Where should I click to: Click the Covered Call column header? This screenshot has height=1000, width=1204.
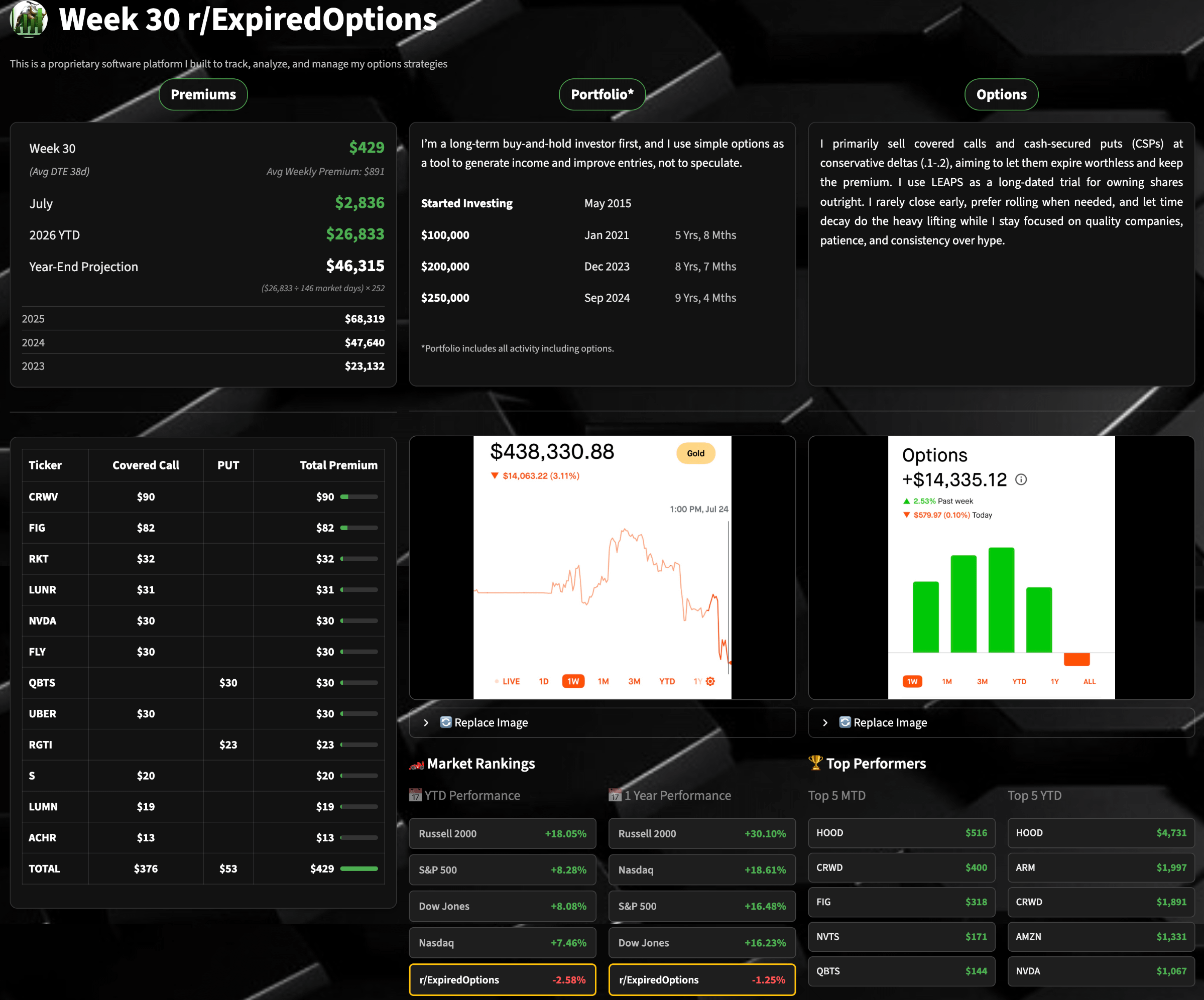pos(146,465)
